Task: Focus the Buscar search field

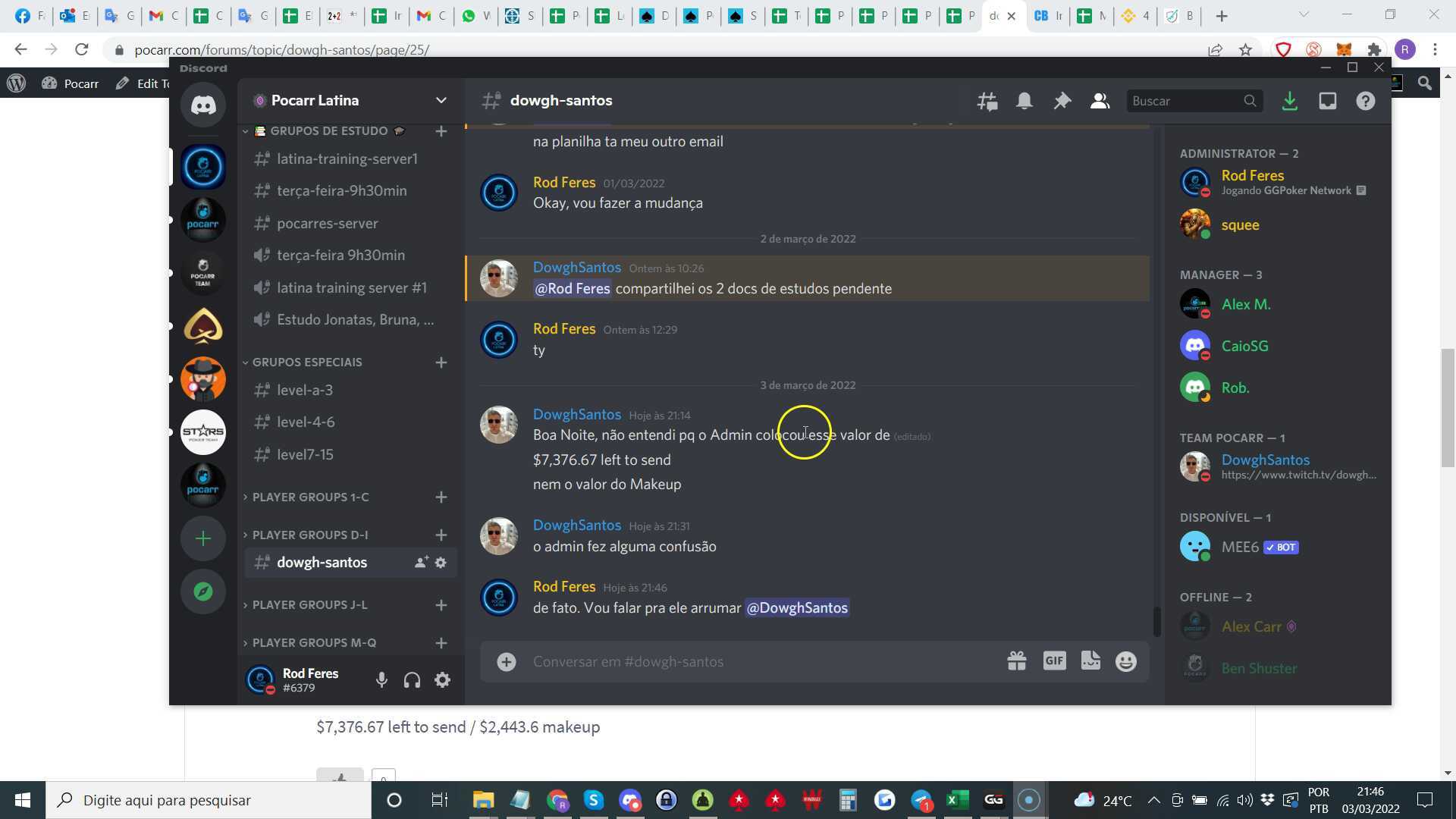Action: pyautogui.click(x=1194, y=101)
